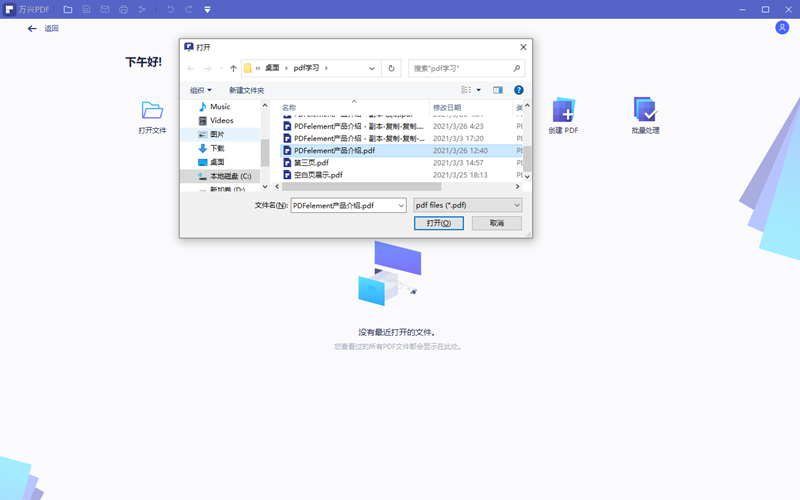Open the 组织 menu

point(201,90)
